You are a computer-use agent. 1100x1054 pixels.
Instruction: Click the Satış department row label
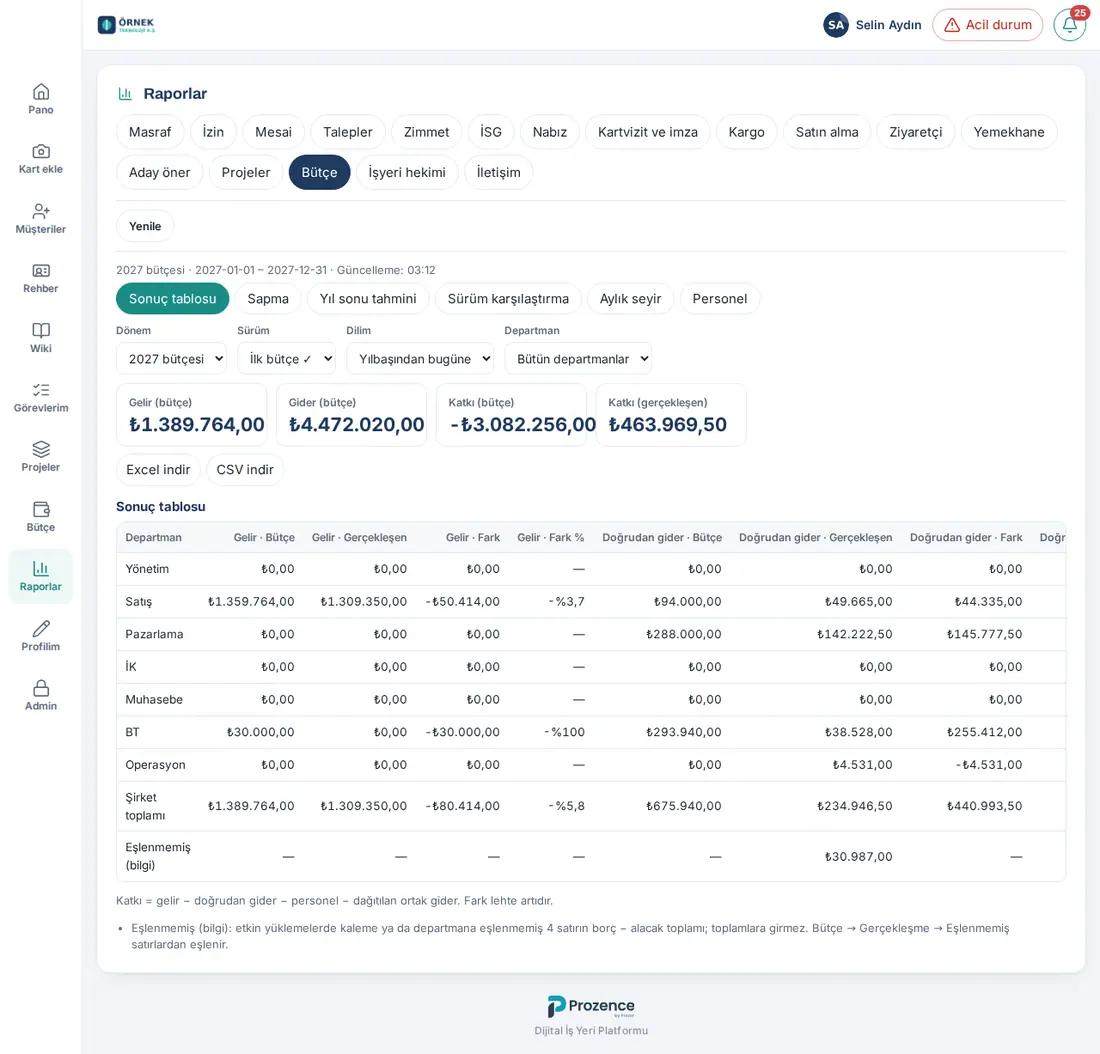pos(139,602)
